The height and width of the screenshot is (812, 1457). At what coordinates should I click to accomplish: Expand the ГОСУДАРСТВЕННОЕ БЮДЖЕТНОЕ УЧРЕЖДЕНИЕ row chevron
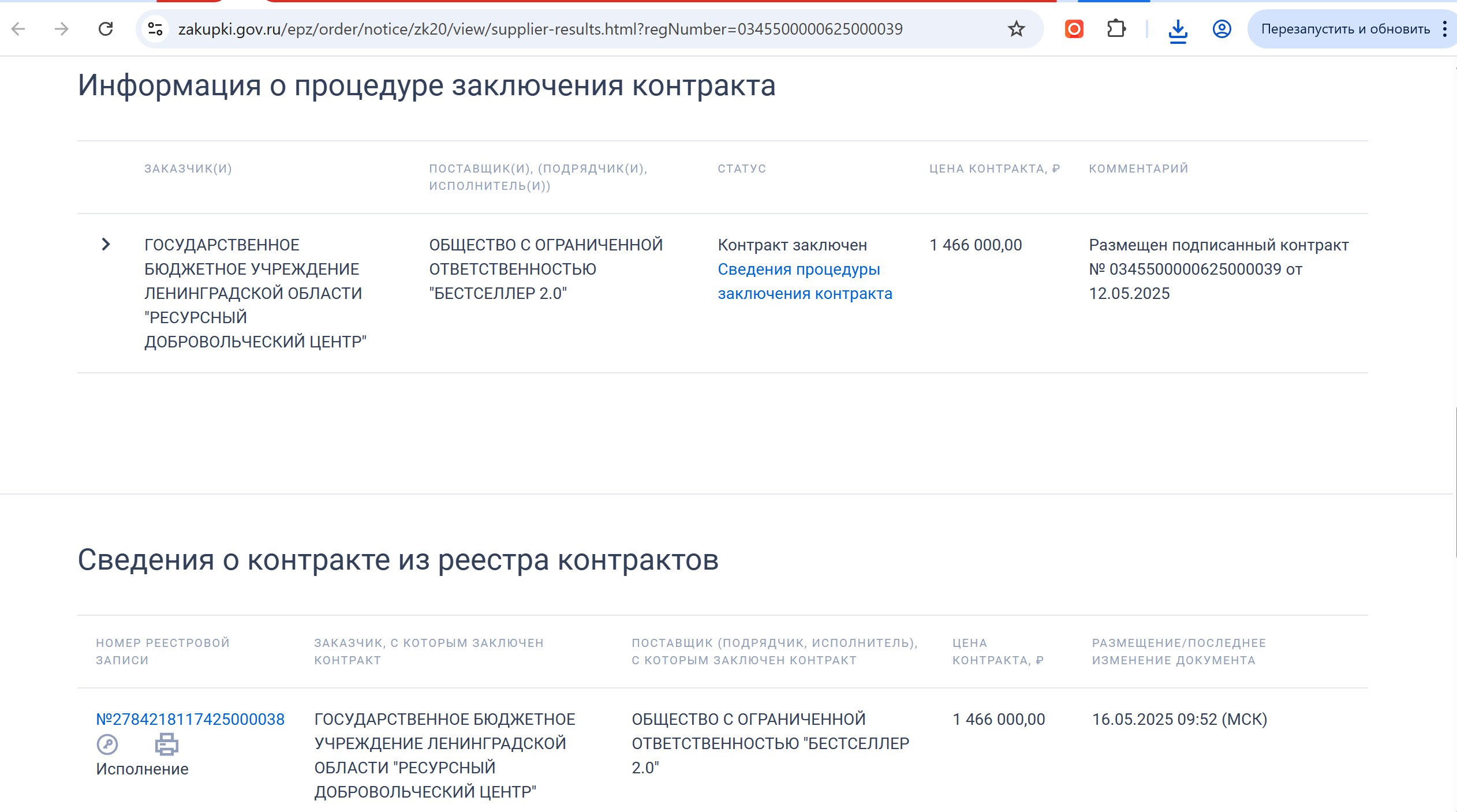[x=106, y=244]
